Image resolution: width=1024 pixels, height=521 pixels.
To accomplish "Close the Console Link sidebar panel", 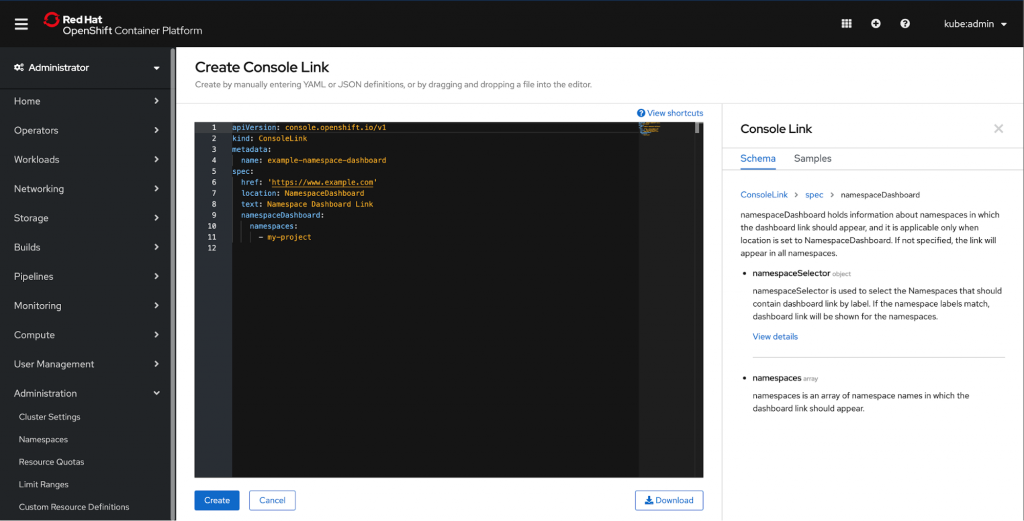I will pos(998,129).
